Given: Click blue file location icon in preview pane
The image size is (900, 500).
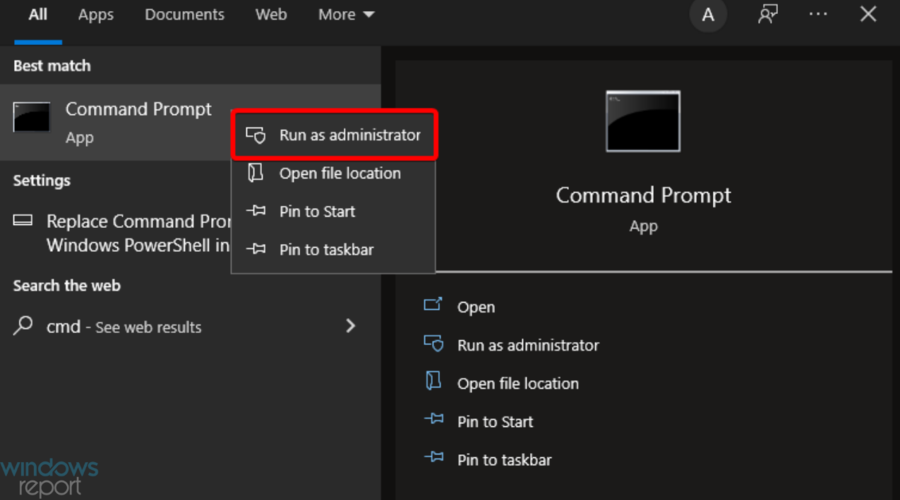Looking at the screenshot, I should pos(433,381).
